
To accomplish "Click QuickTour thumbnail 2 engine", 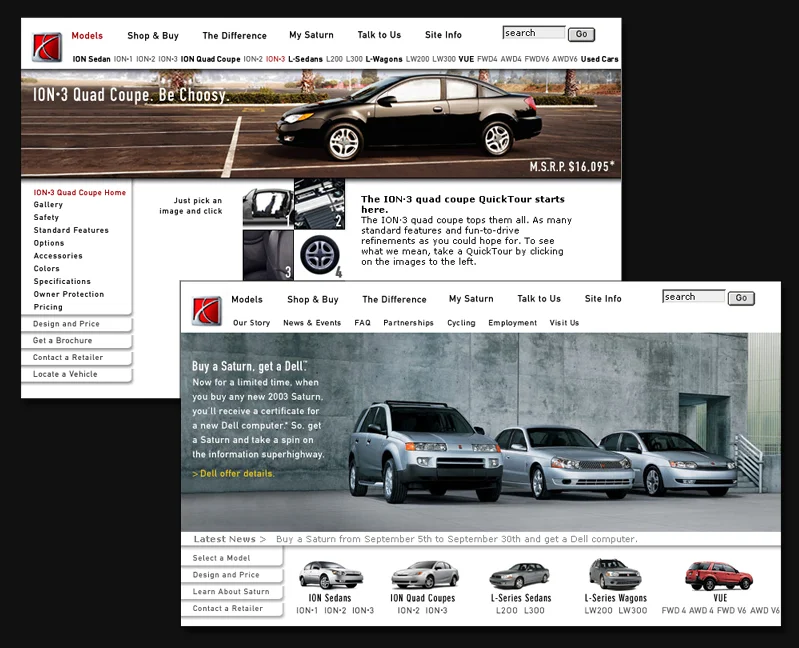I will pyautogui.click(x=319, y=204).
